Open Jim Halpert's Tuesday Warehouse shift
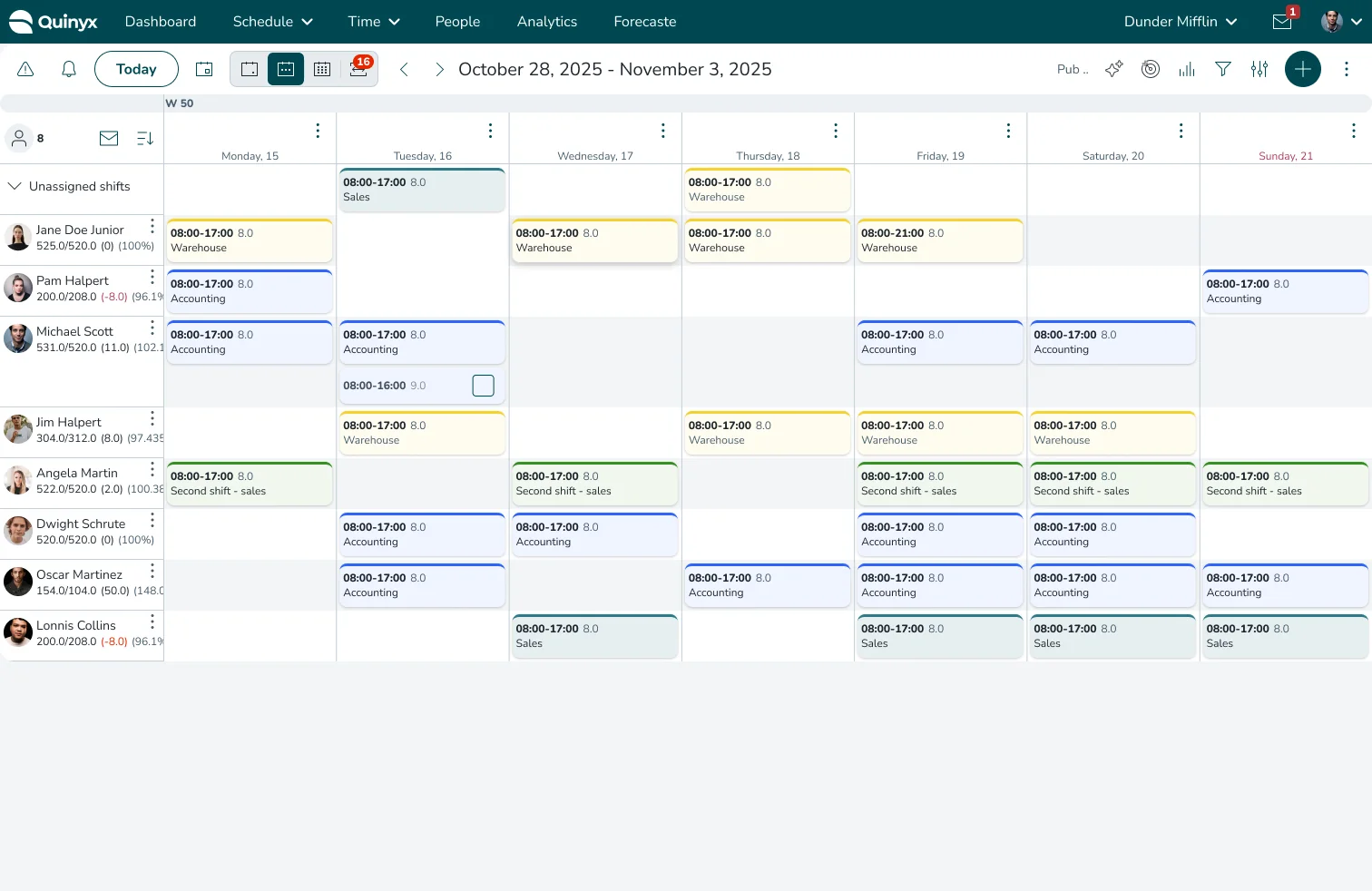 [x=422, y=433]
